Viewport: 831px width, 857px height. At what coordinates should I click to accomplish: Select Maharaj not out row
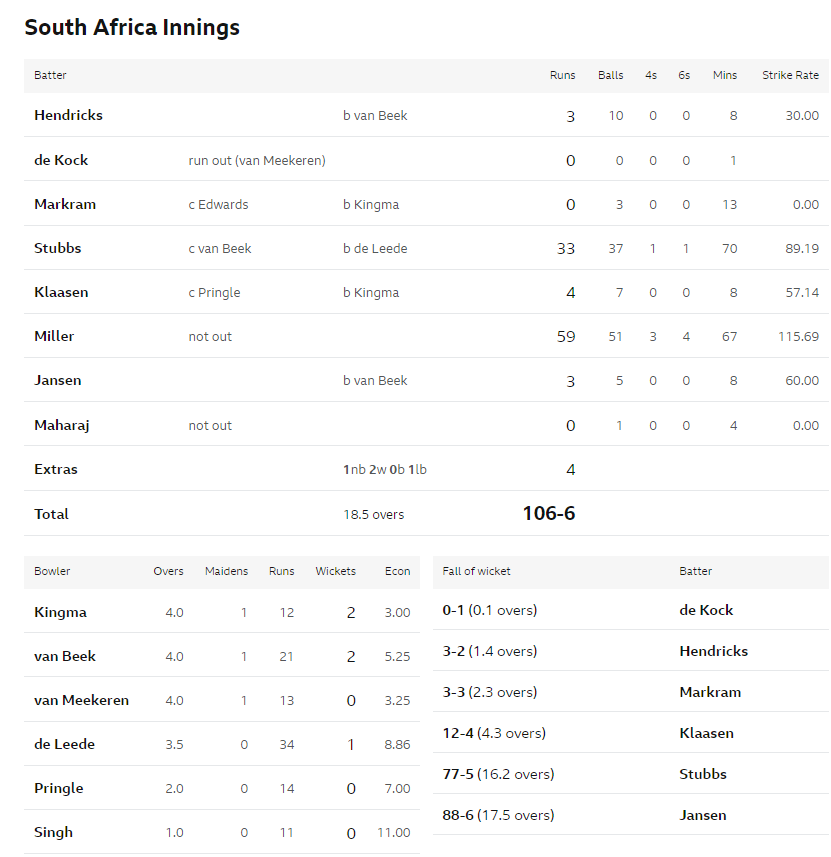click(x=426, y=425)
